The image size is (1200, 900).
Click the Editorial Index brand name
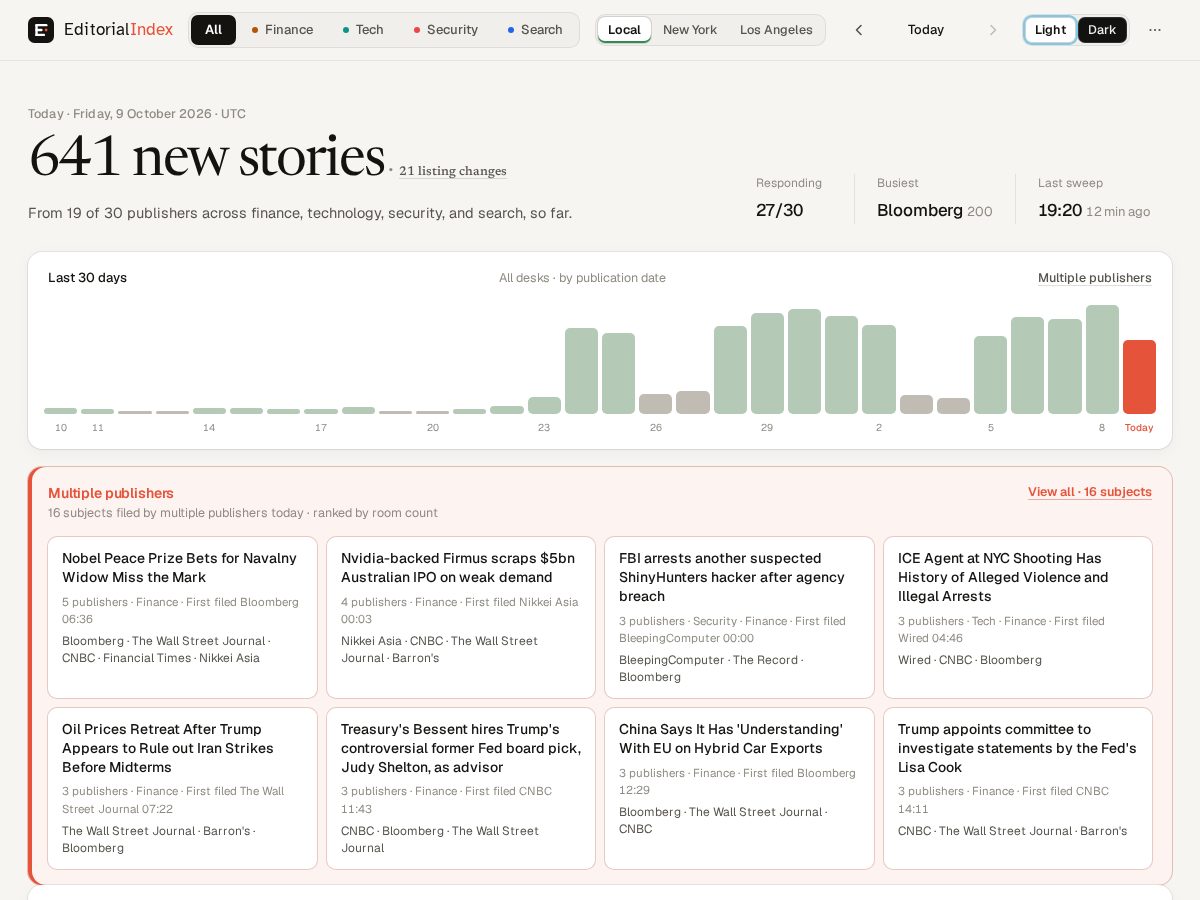click(x=118, y=30)
